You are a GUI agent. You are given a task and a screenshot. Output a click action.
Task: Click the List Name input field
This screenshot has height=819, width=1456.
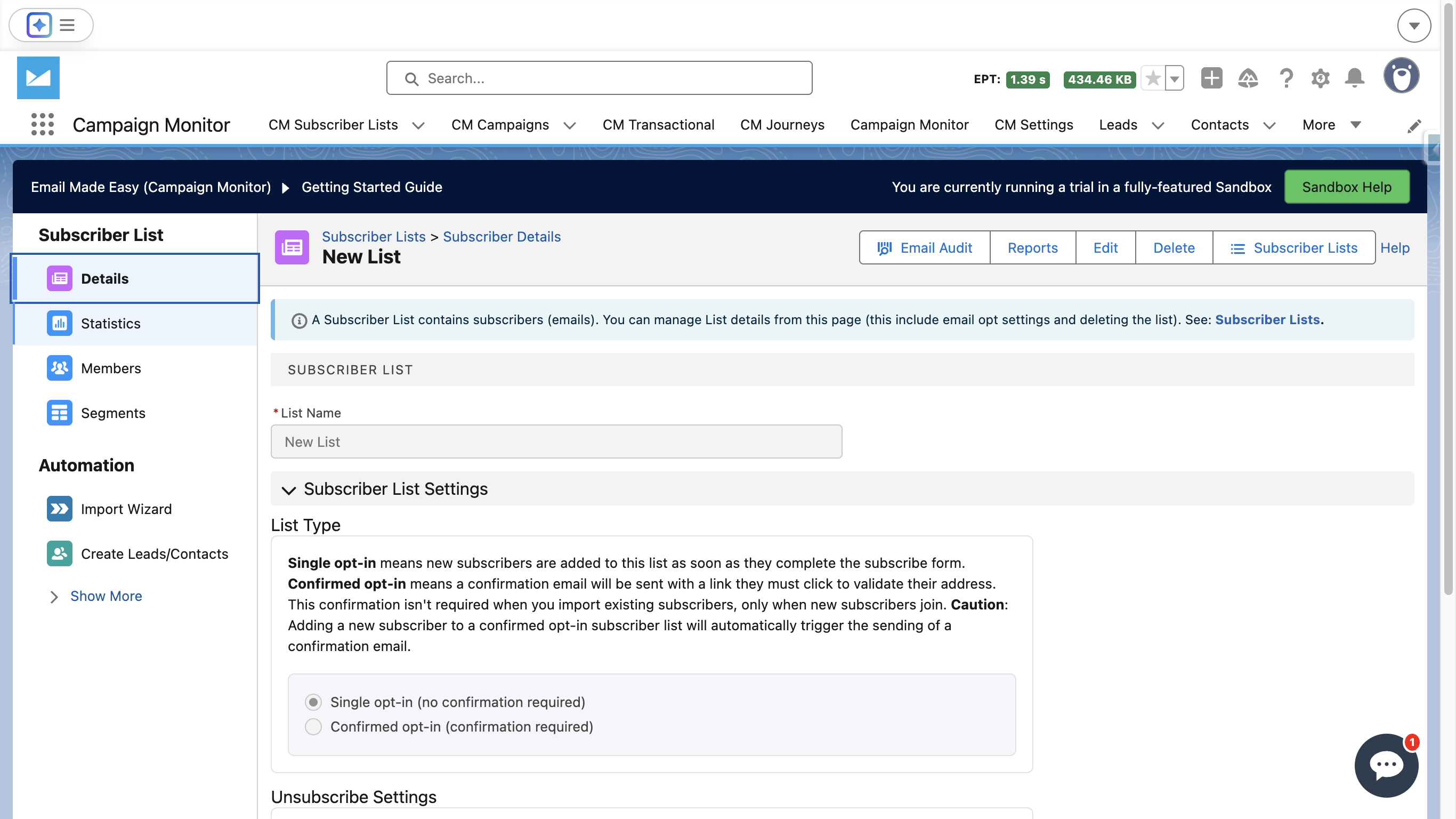click(x=556, y=441)
